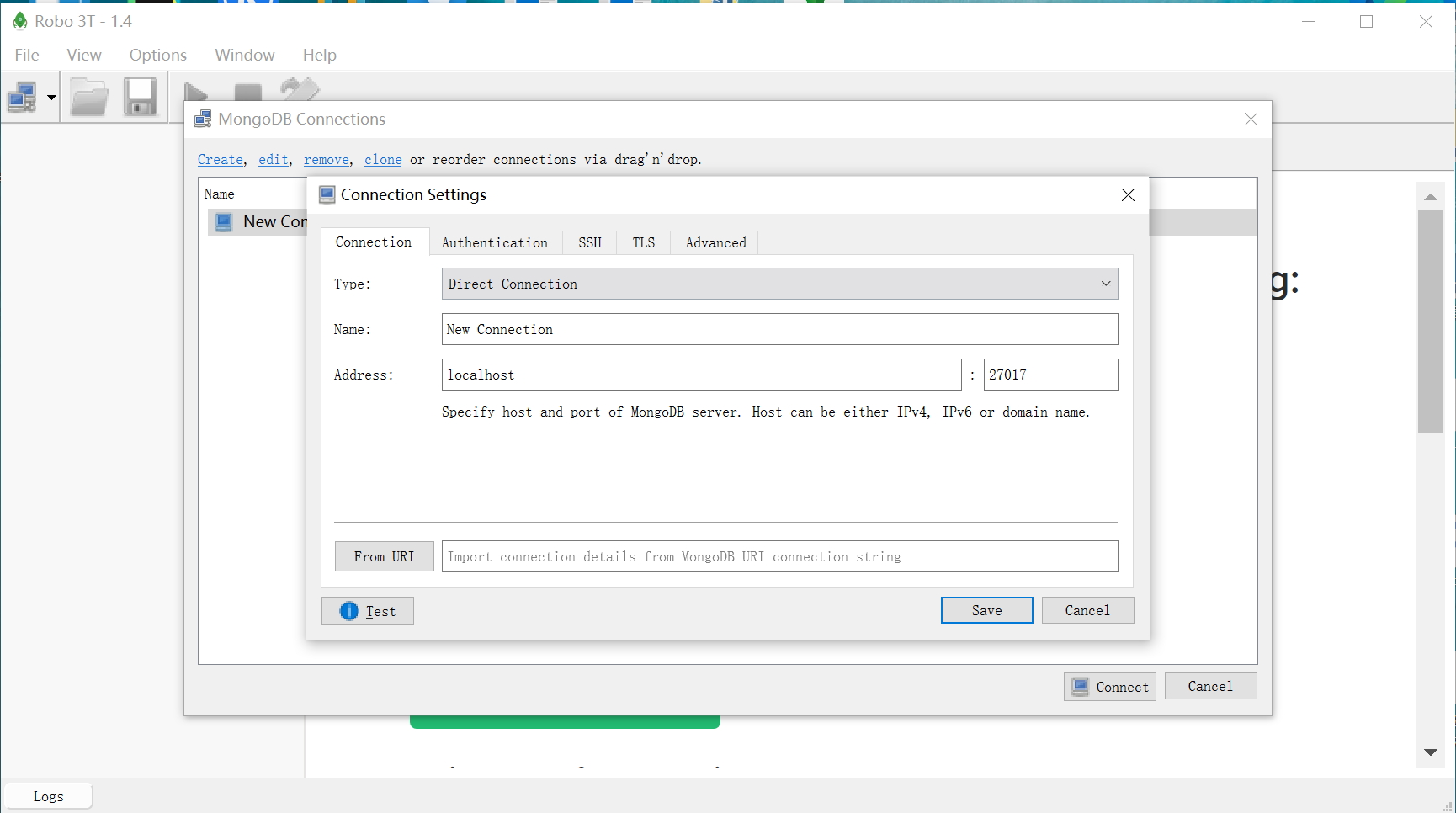Click the Create link in MongoDB Connections
Screen dimensions: 1456x813
[221, 160]
